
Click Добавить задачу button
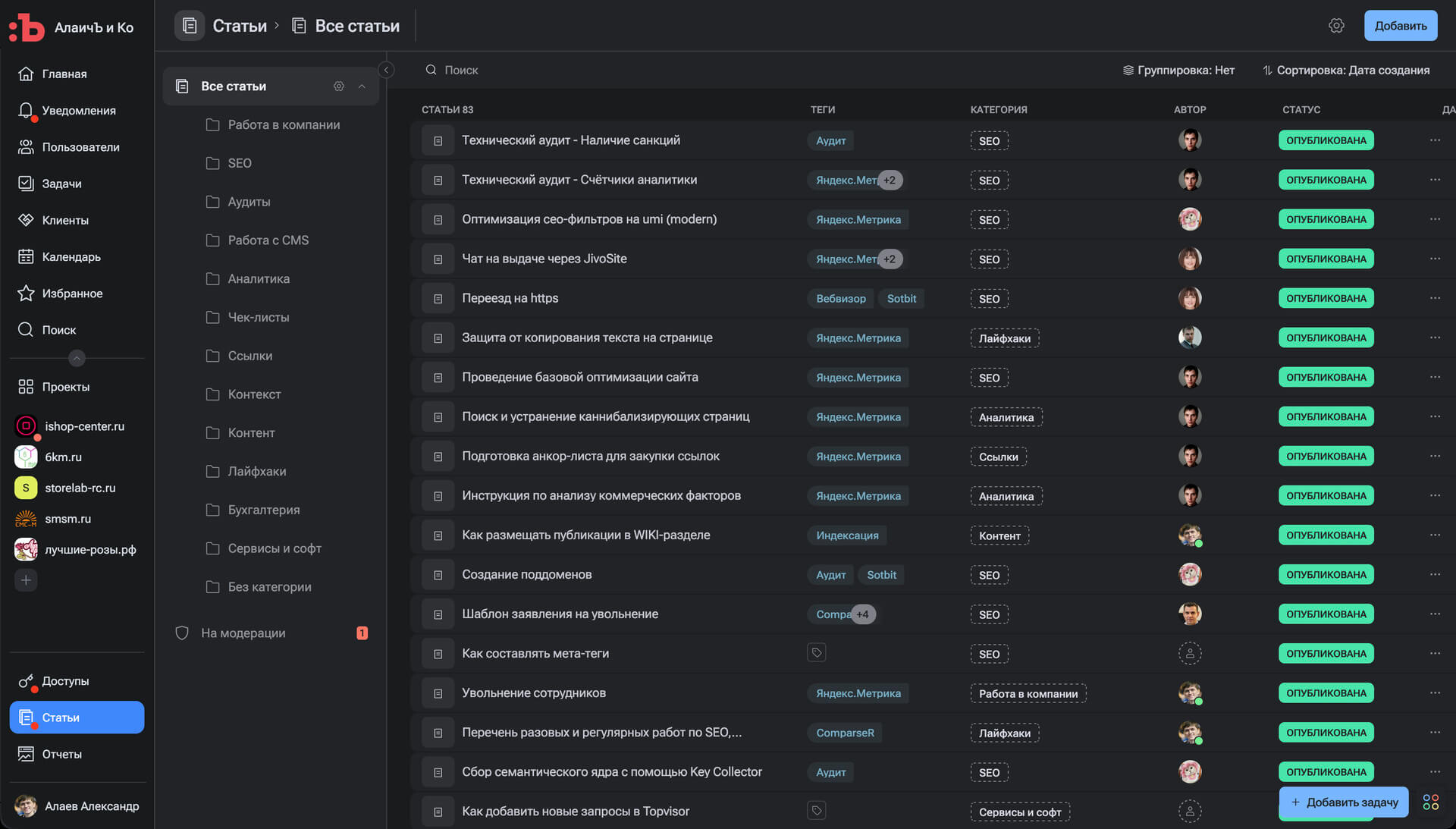[x=1344, y=802]
